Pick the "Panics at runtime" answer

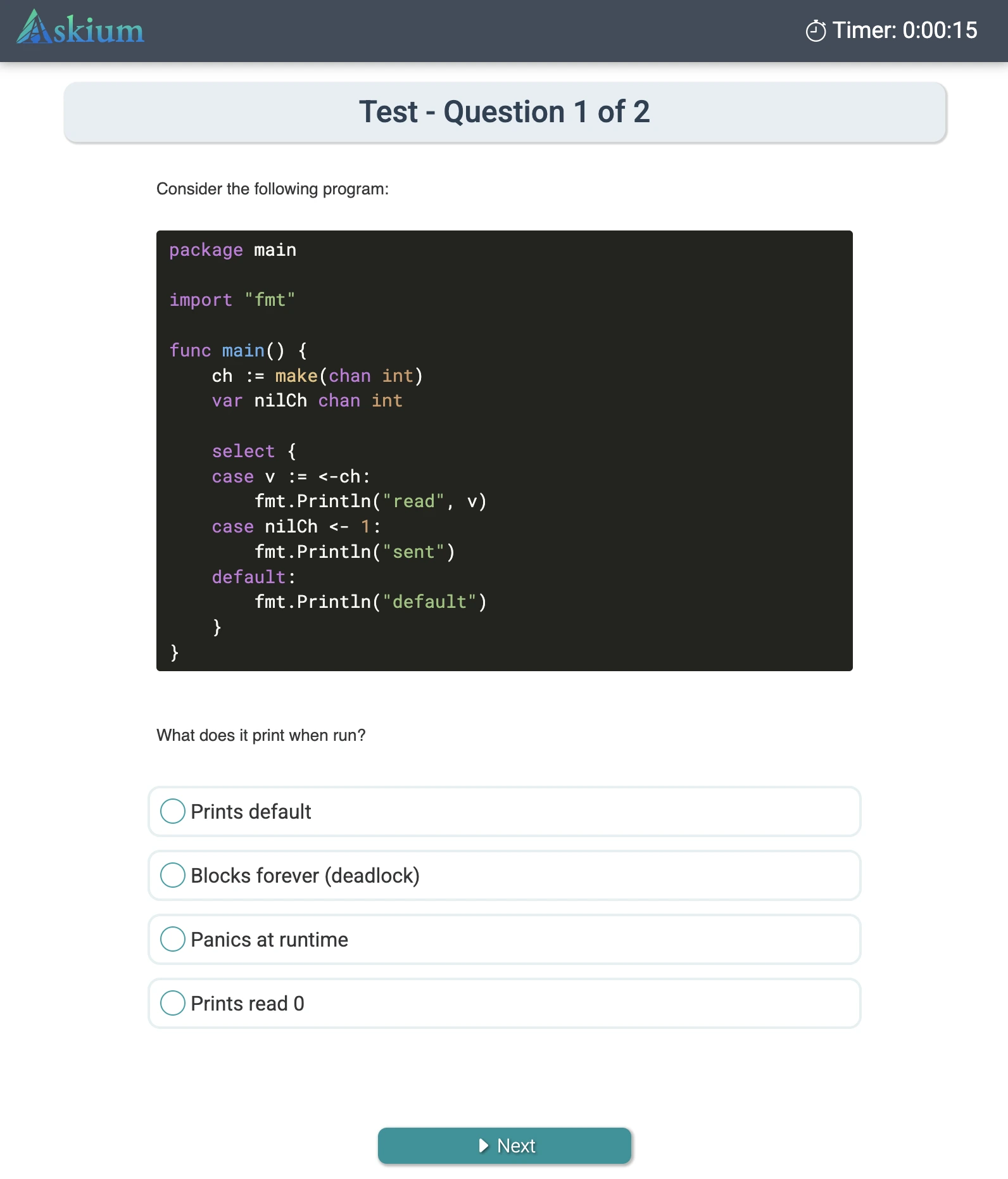pos(173,939)
